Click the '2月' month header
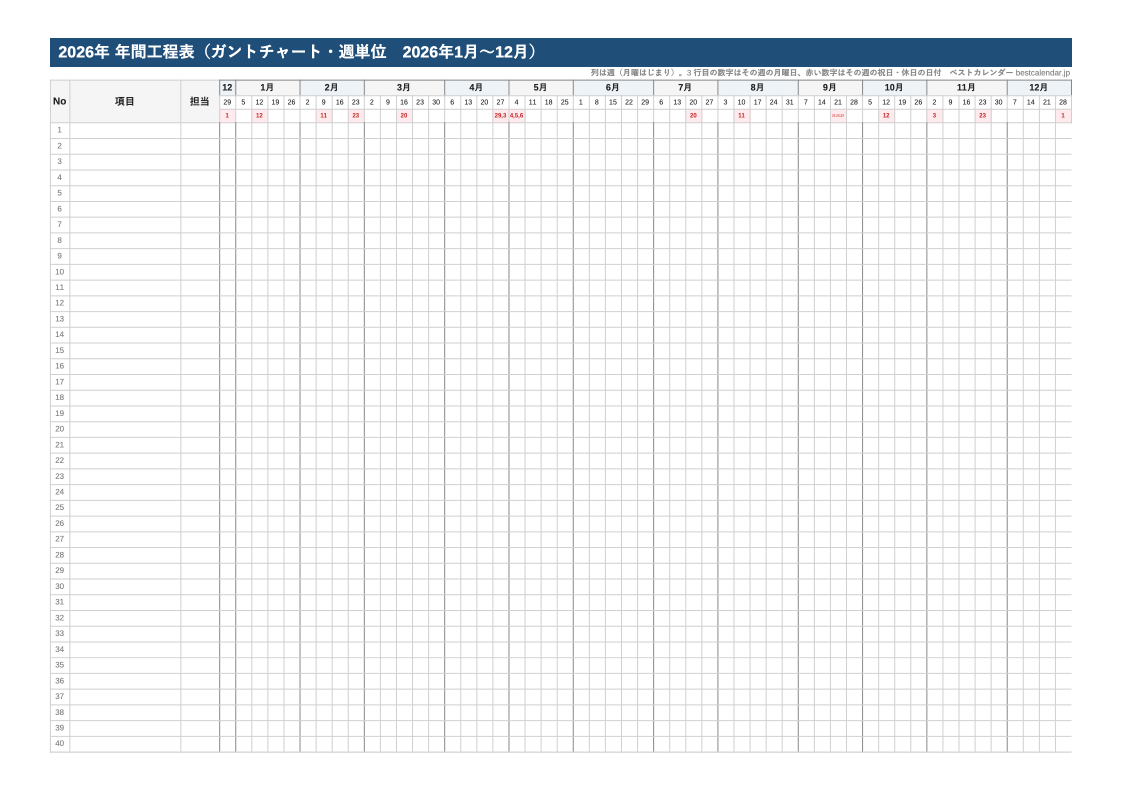 331,87
